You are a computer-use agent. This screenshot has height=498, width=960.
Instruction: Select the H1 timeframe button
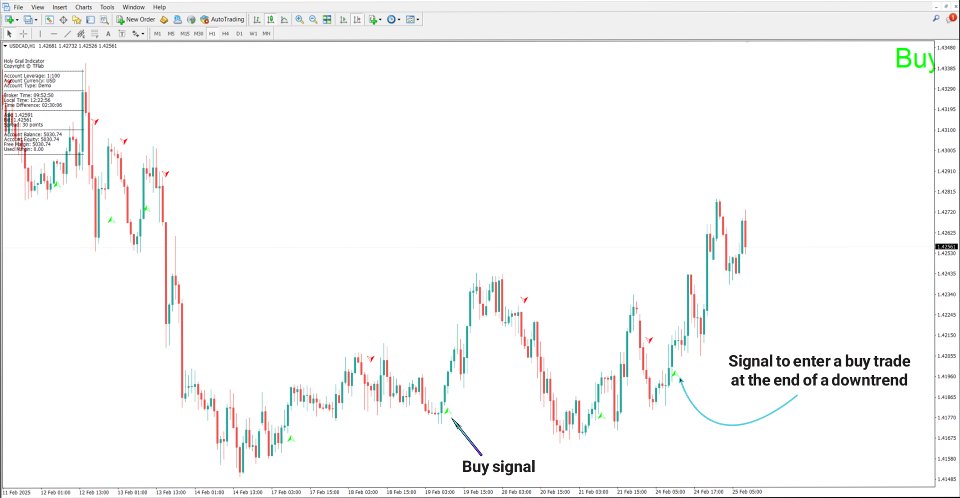(212, 34)
